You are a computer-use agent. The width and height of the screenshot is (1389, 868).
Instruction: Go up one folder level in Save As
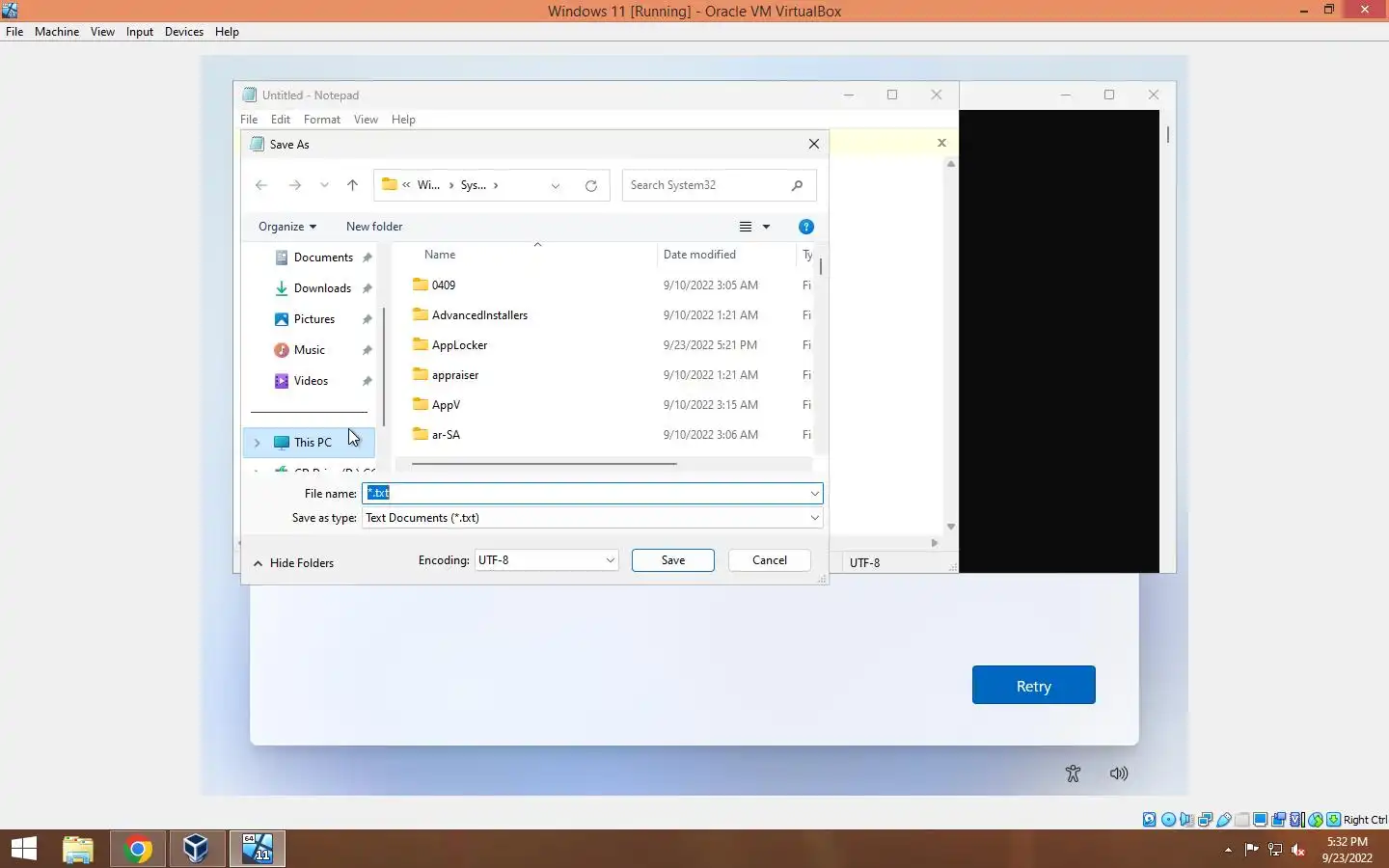coord(352,185)
